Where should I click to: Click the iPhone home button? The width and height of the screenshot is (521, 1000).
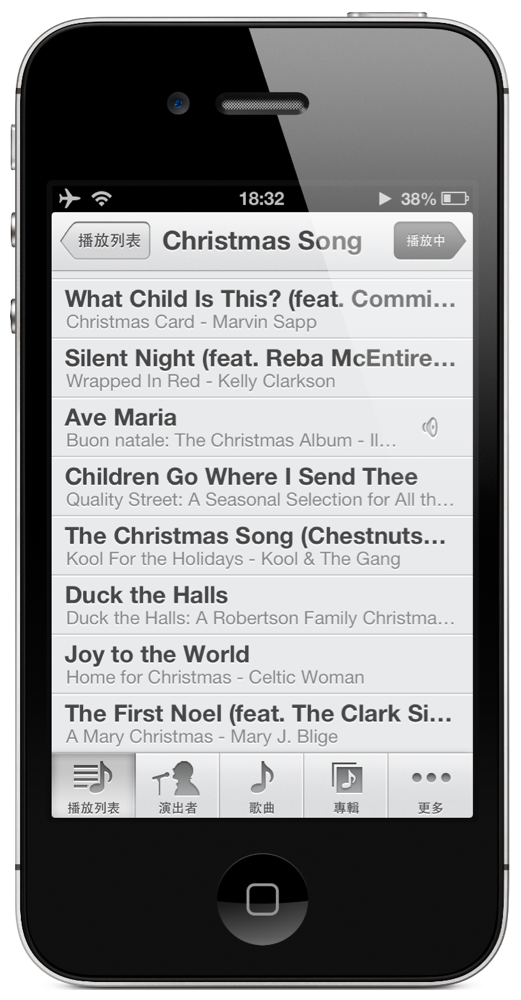(x=262, y=899)
